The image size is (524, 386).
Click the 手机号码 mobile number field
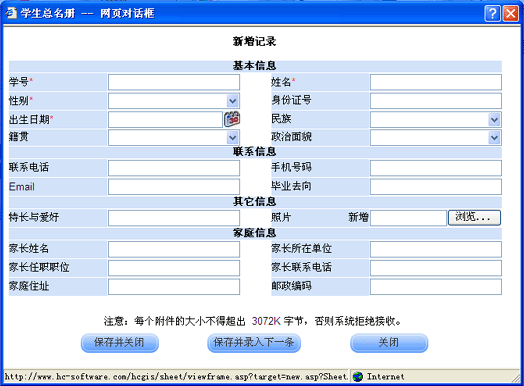click(436, 168)
